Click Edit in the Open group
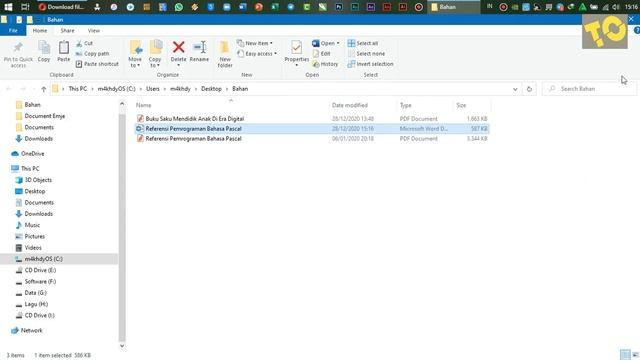This screenshot has height=360, width=640. tap(321, 53)
